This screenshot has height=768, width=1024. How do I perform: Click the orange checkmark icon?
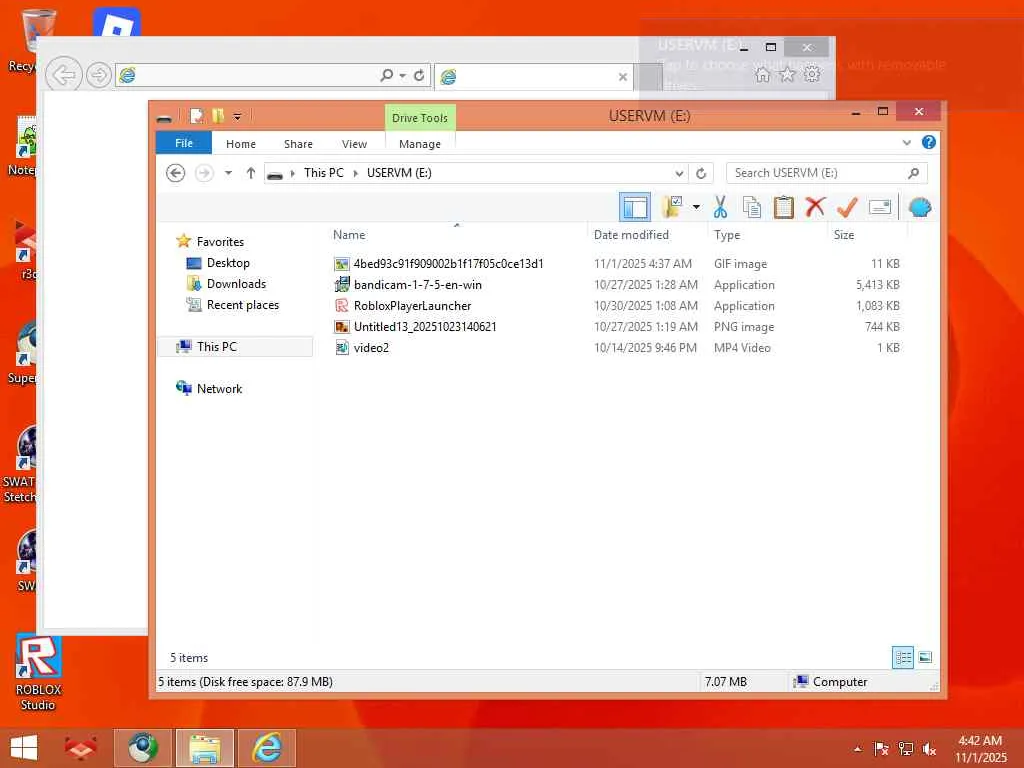click(847, 208)
